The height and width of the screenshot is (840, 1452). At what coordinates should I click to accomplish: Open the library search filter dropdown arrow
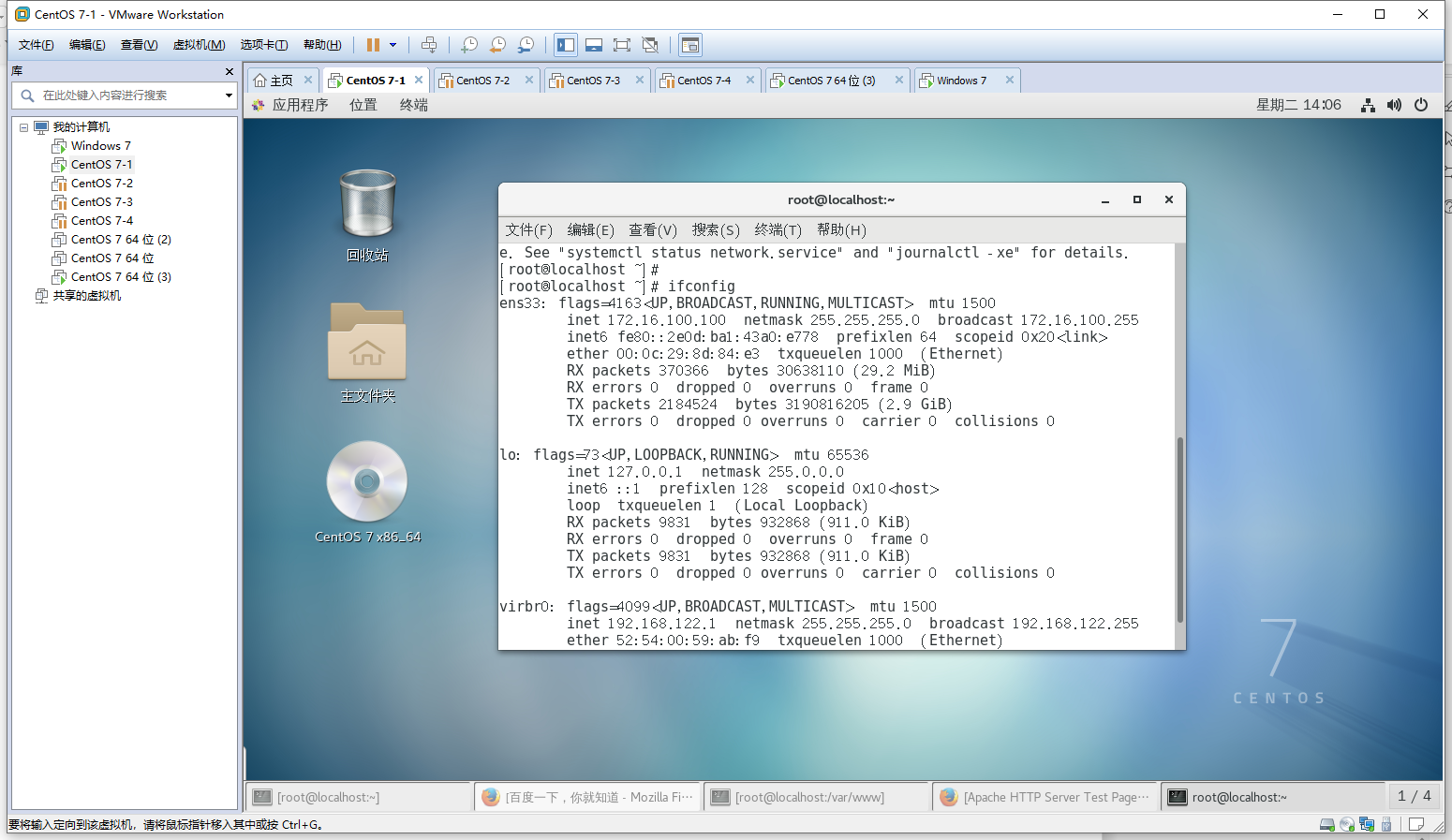(229, 96)
